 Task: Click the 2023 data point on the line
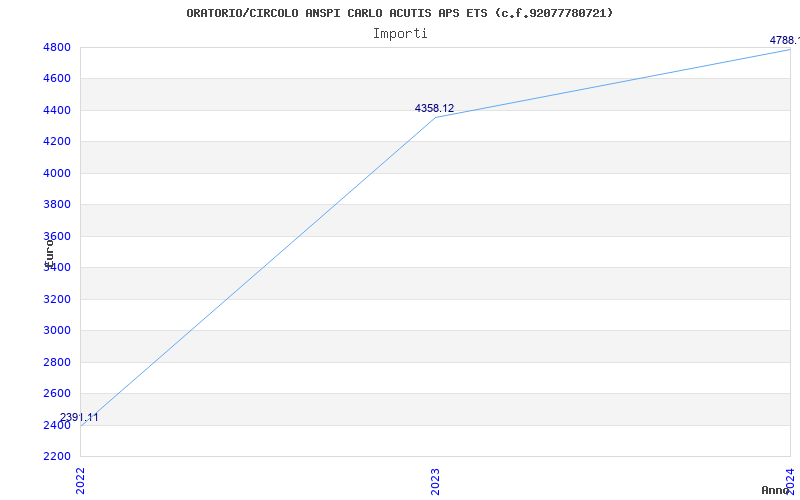click(435, 117)
